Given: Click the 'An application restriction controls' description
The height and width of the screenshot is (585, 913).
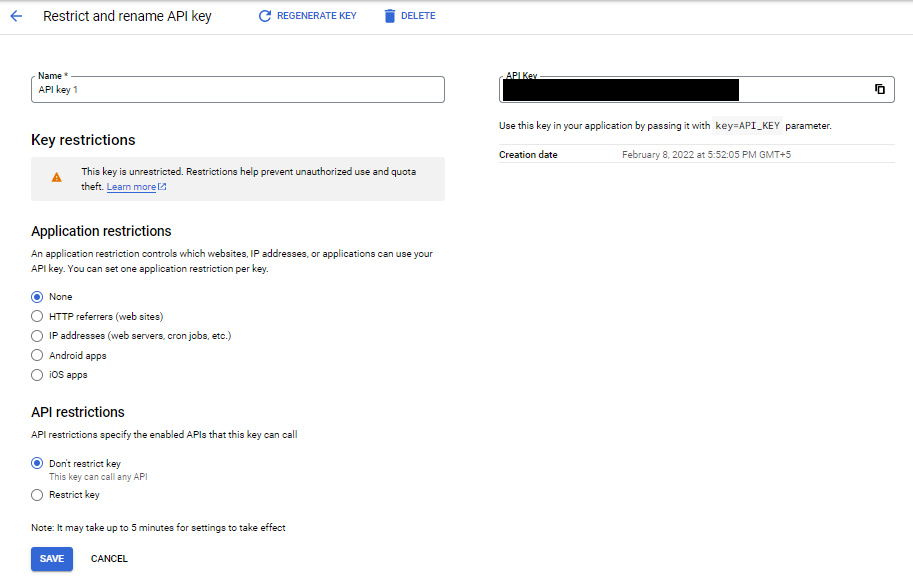Looking at the screenshot, I should tap(232, 261).
